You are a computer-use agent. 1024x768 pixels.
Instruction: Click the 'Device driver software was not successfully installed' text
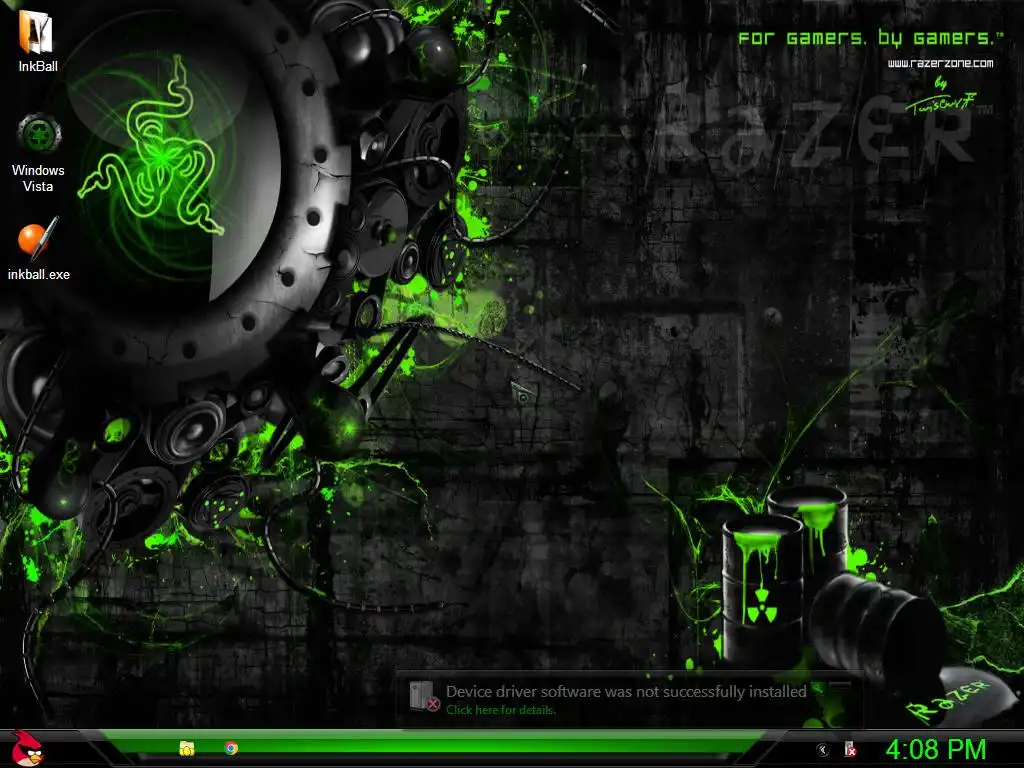(x=626, y=692)
